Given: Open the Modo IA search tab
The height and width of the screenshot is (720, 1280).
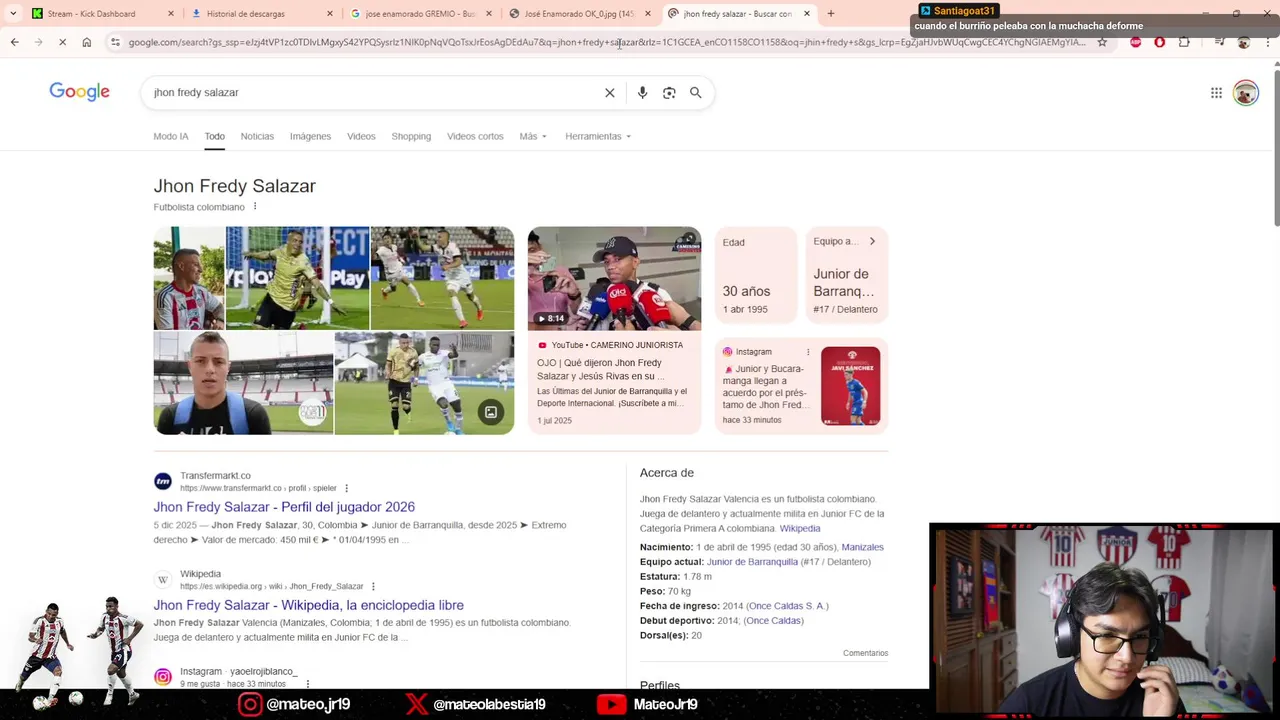Looking at the screenshot, I should click(170, 136).
